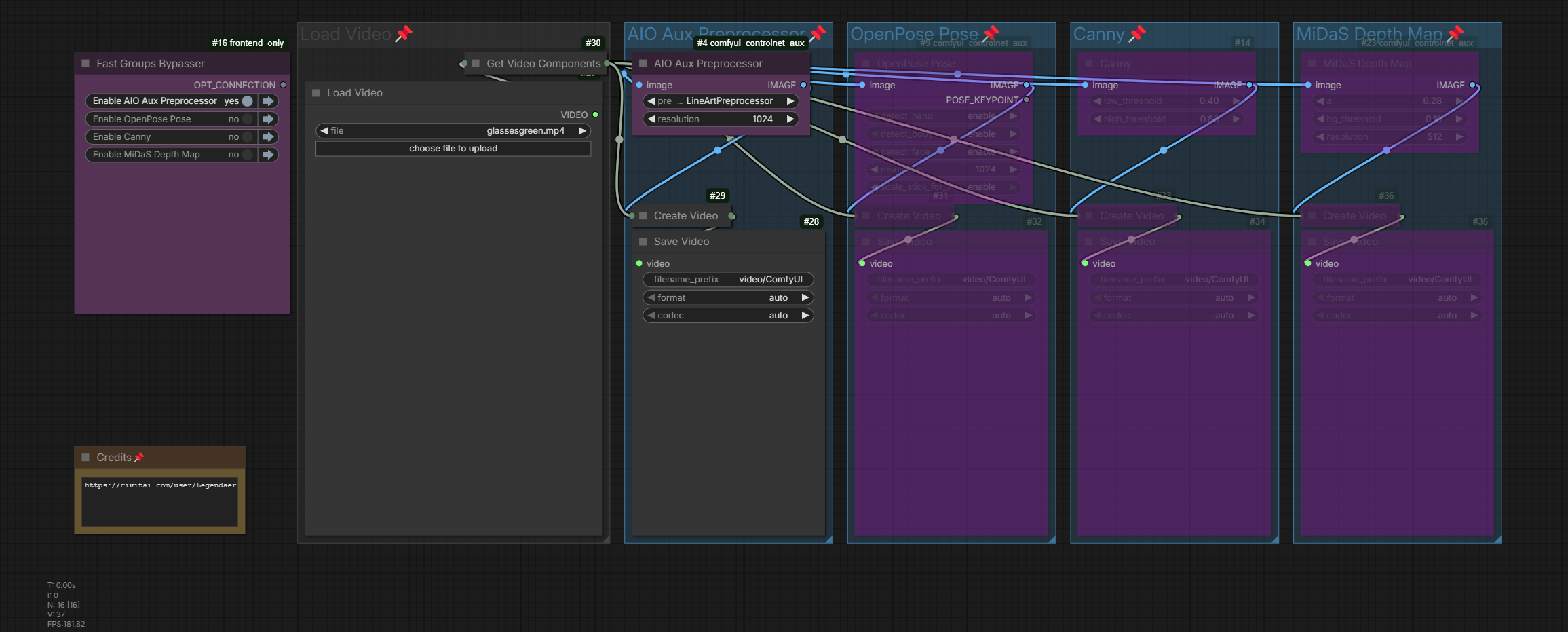Turn on the Enable Canny toggle

(248, 136)
